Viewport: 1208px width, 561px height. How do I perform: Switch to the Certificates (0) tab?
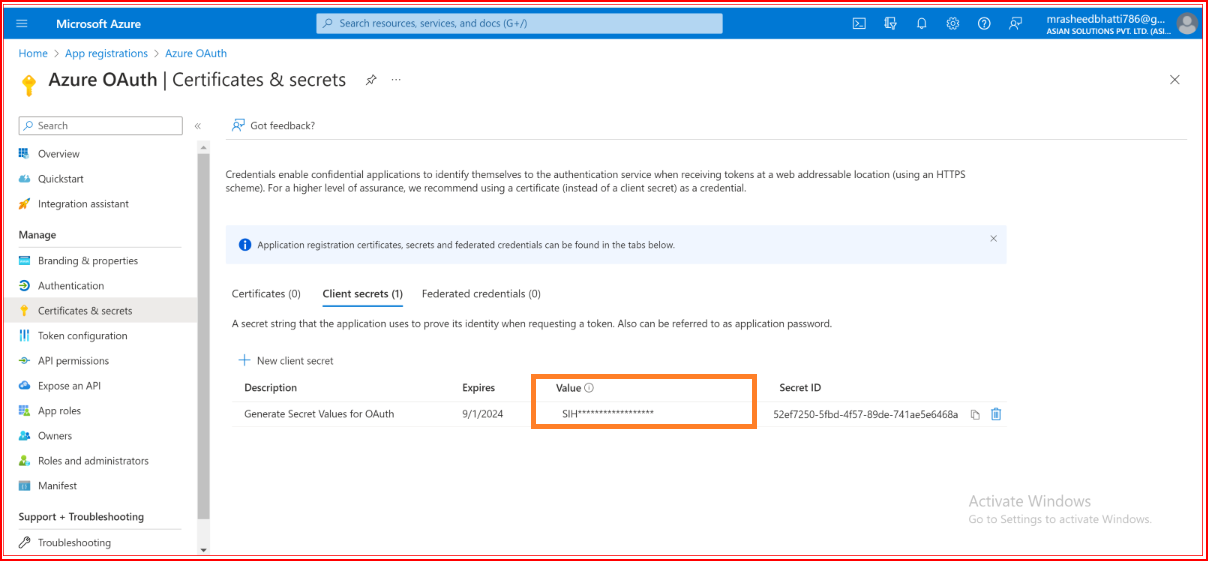266,294
